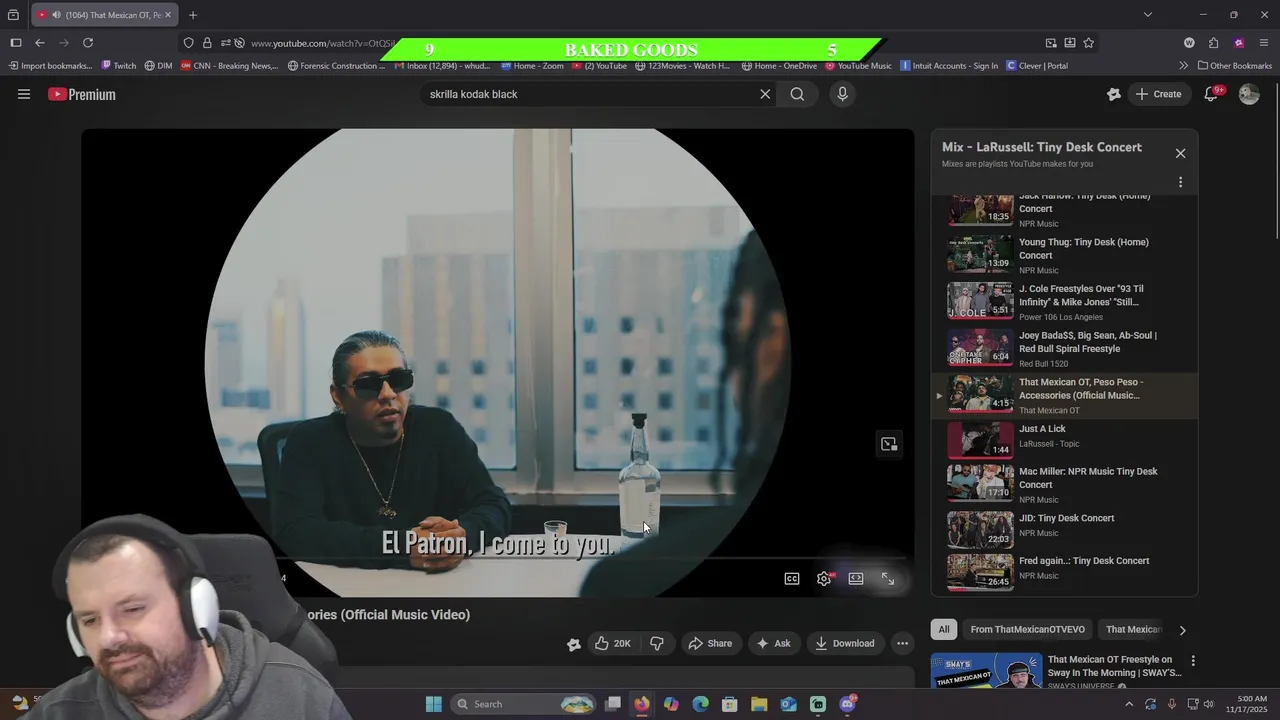This screenshot has width=1280, height=720.
Task: Download the video
Action: pyautogui.click(x=845, y=643)
